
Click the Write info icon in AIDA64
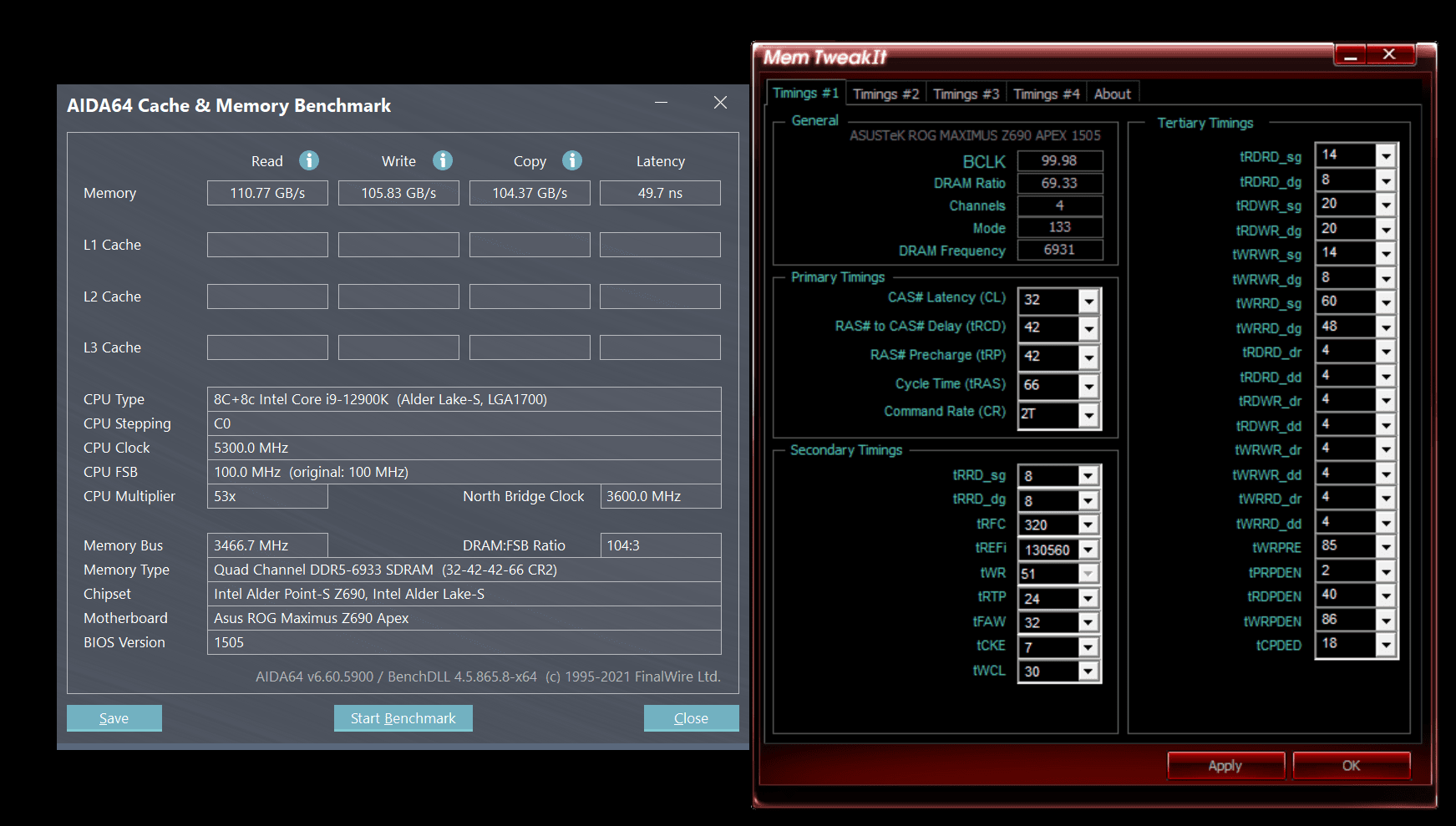(443, 160)
